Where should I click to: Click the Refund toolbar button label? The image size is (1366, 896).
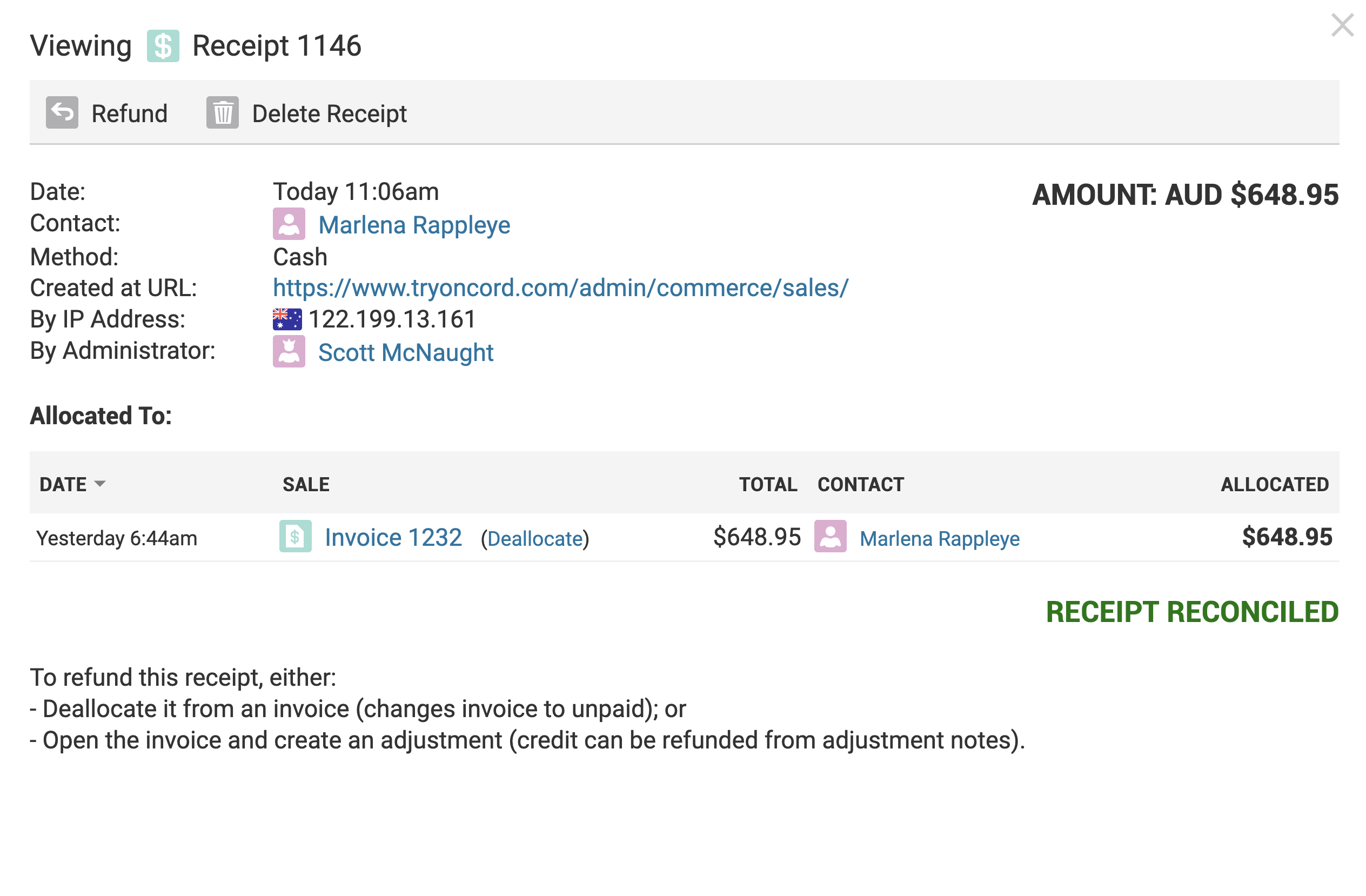130,113
